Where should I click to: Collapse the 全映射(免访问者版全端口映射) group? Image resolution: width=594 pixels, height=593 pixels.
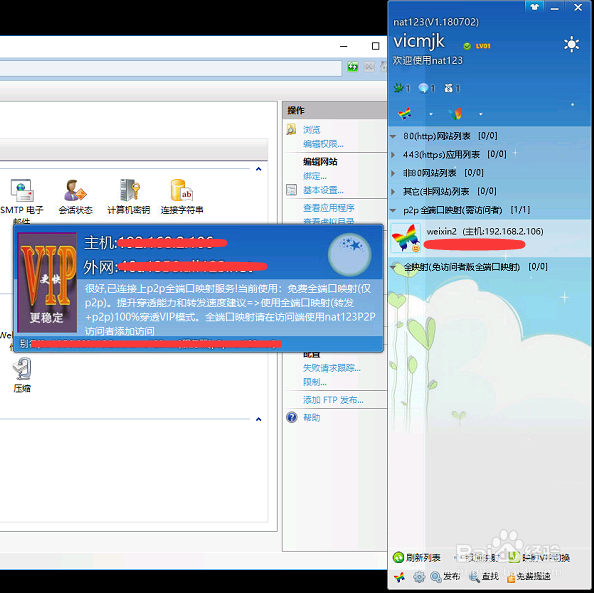pos(393,267)
